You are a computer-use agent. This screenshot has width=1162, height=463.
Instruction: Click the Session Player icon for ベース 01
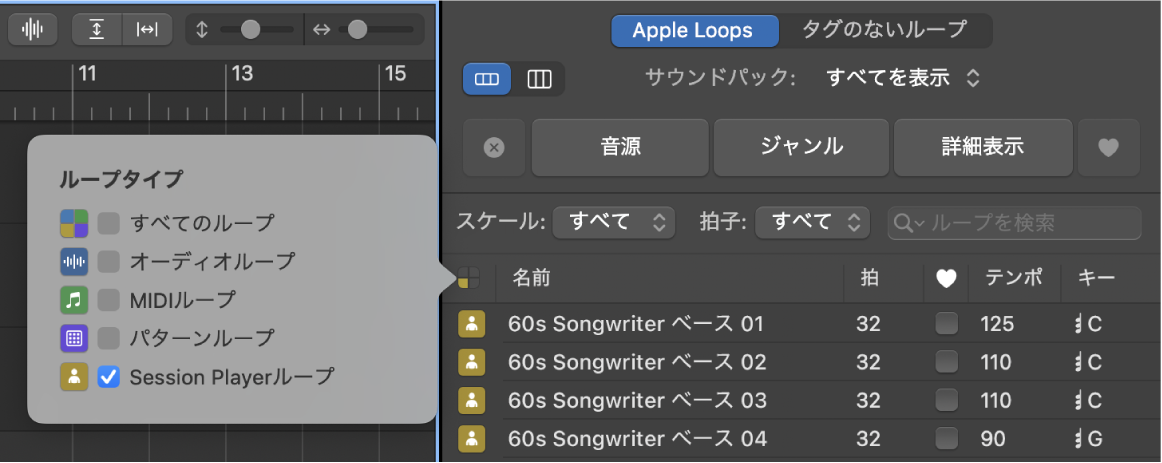click(472, 324)
